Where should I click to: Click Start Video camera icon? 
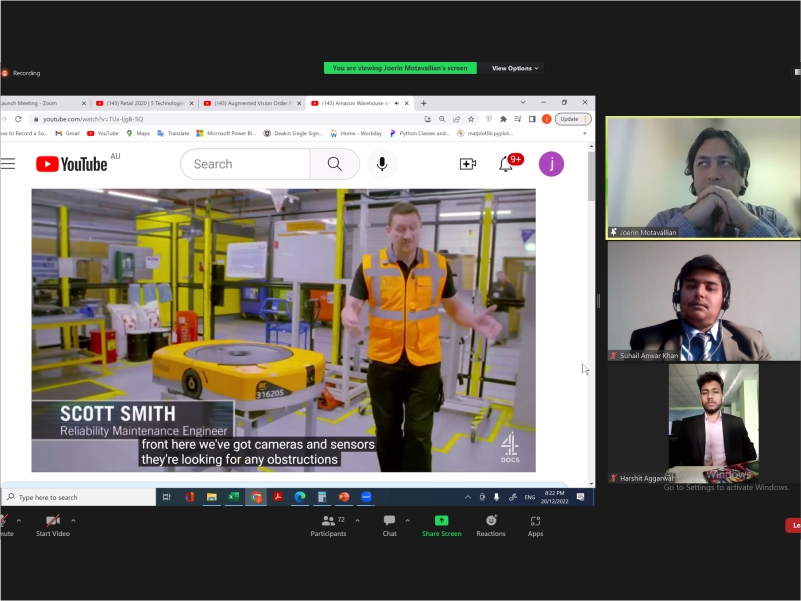coord(53,521)
